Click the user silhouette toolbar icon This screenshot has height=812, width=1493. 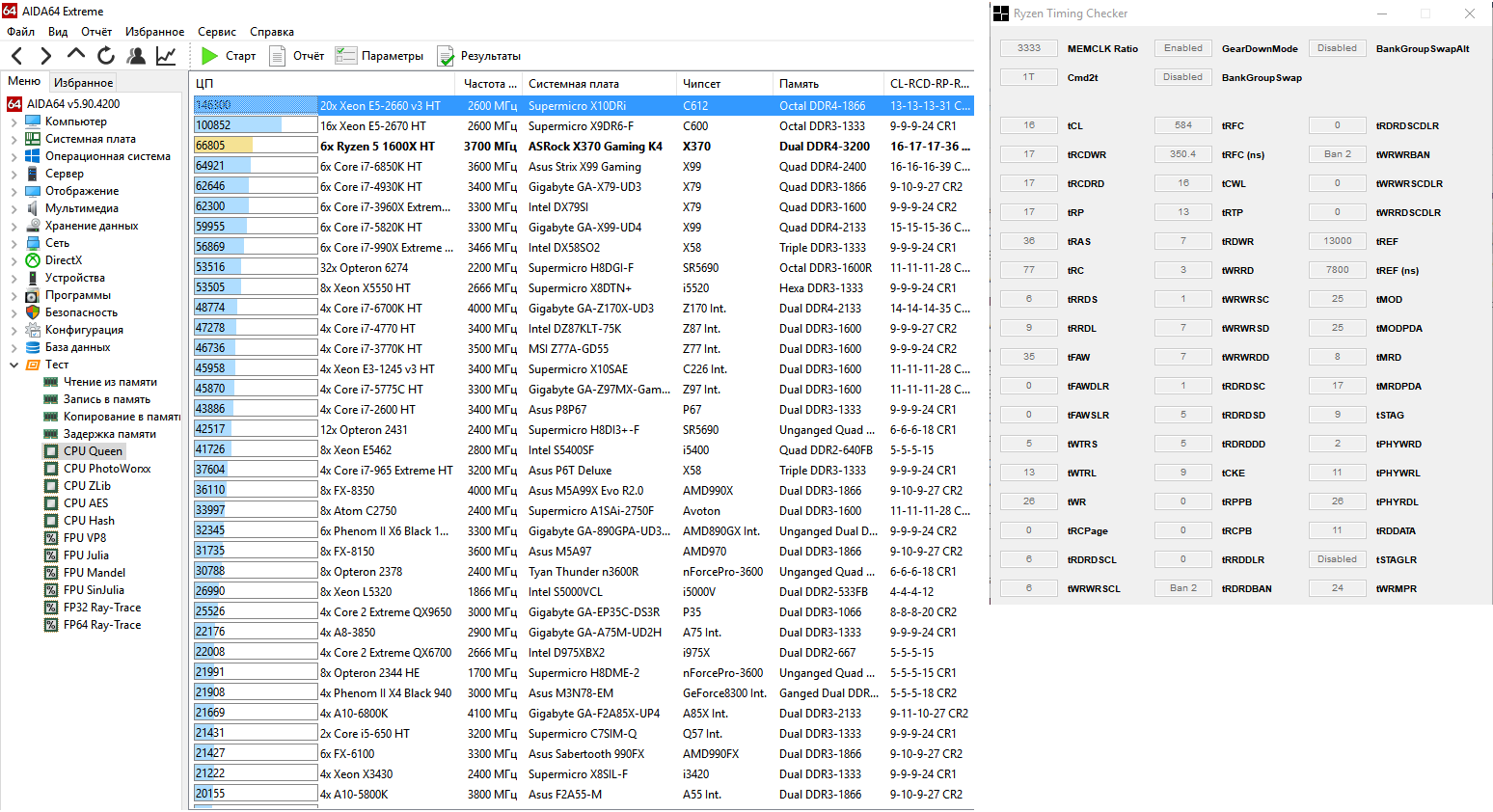click(x=136, y=56)
